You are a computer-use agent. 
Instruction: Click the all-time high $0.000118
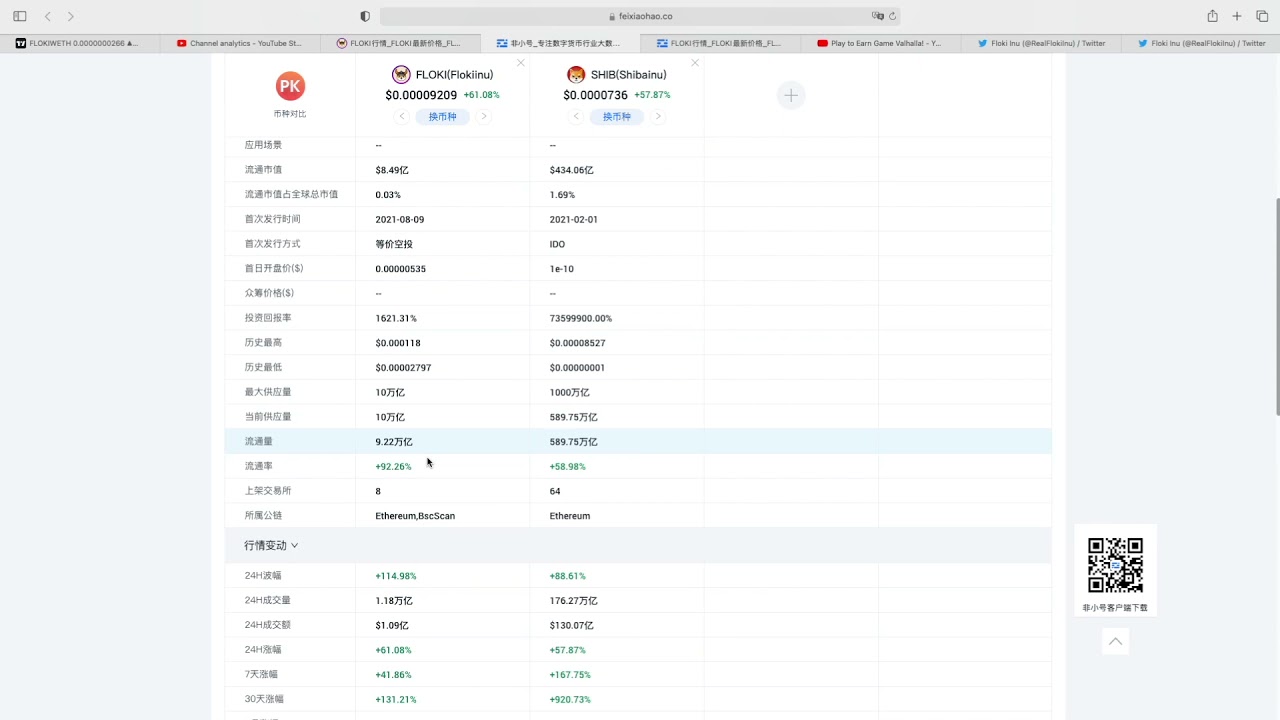tap(398, 343)
